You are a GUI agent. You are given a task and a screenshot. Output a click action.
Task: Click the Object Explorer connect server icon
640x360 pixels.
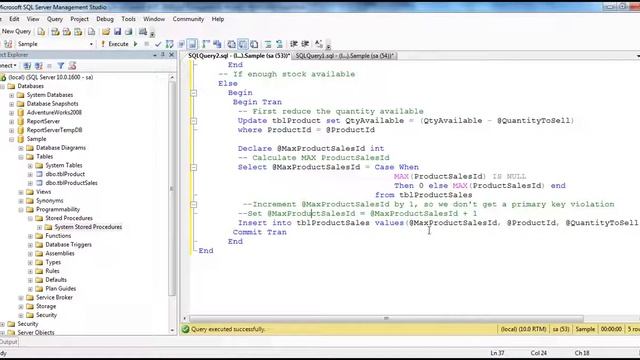click(27, 66)
